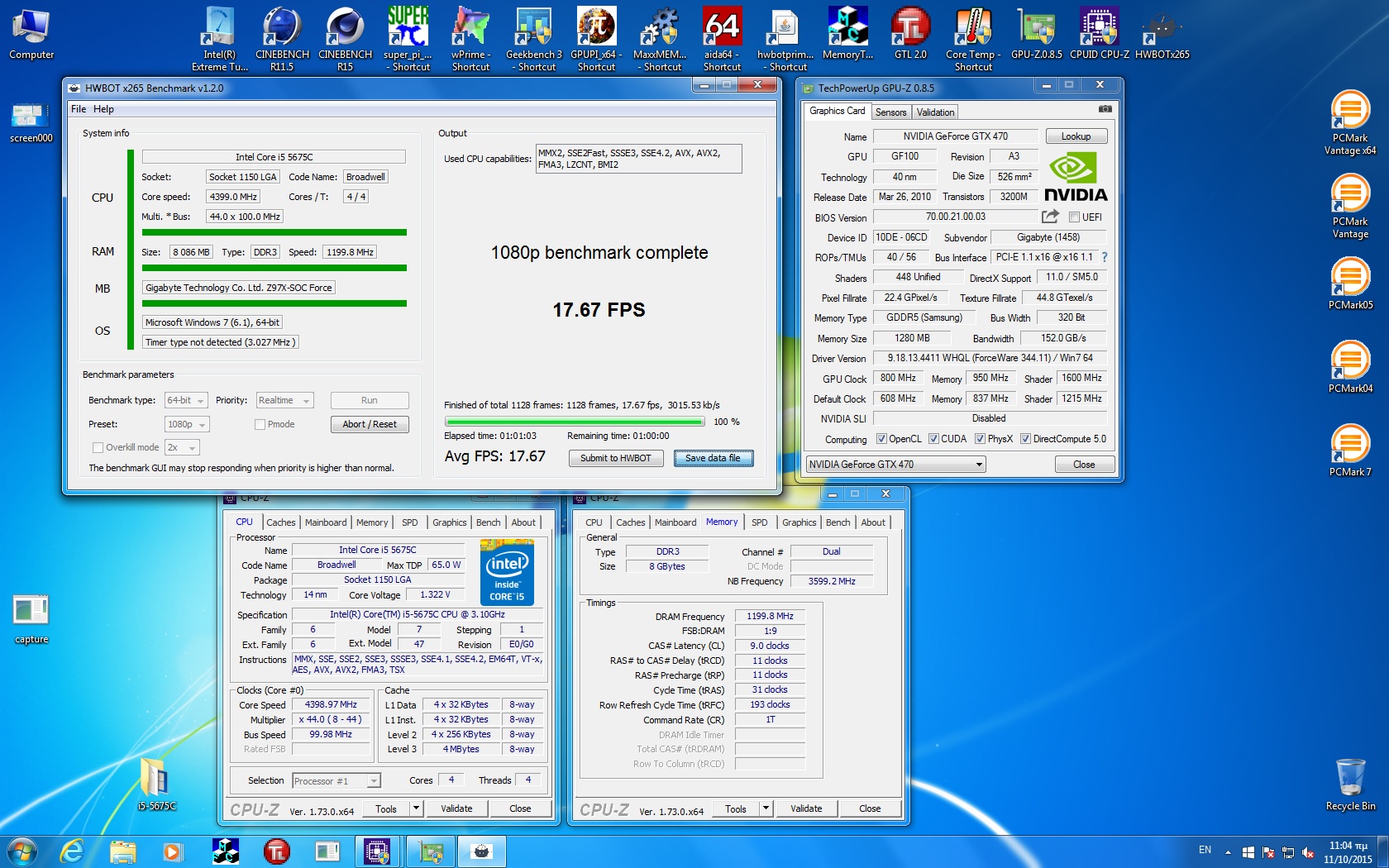Screen dimensions: 1389x868
Task: Open Overkill mode 2x dropdown
Action: pos(182,447)
